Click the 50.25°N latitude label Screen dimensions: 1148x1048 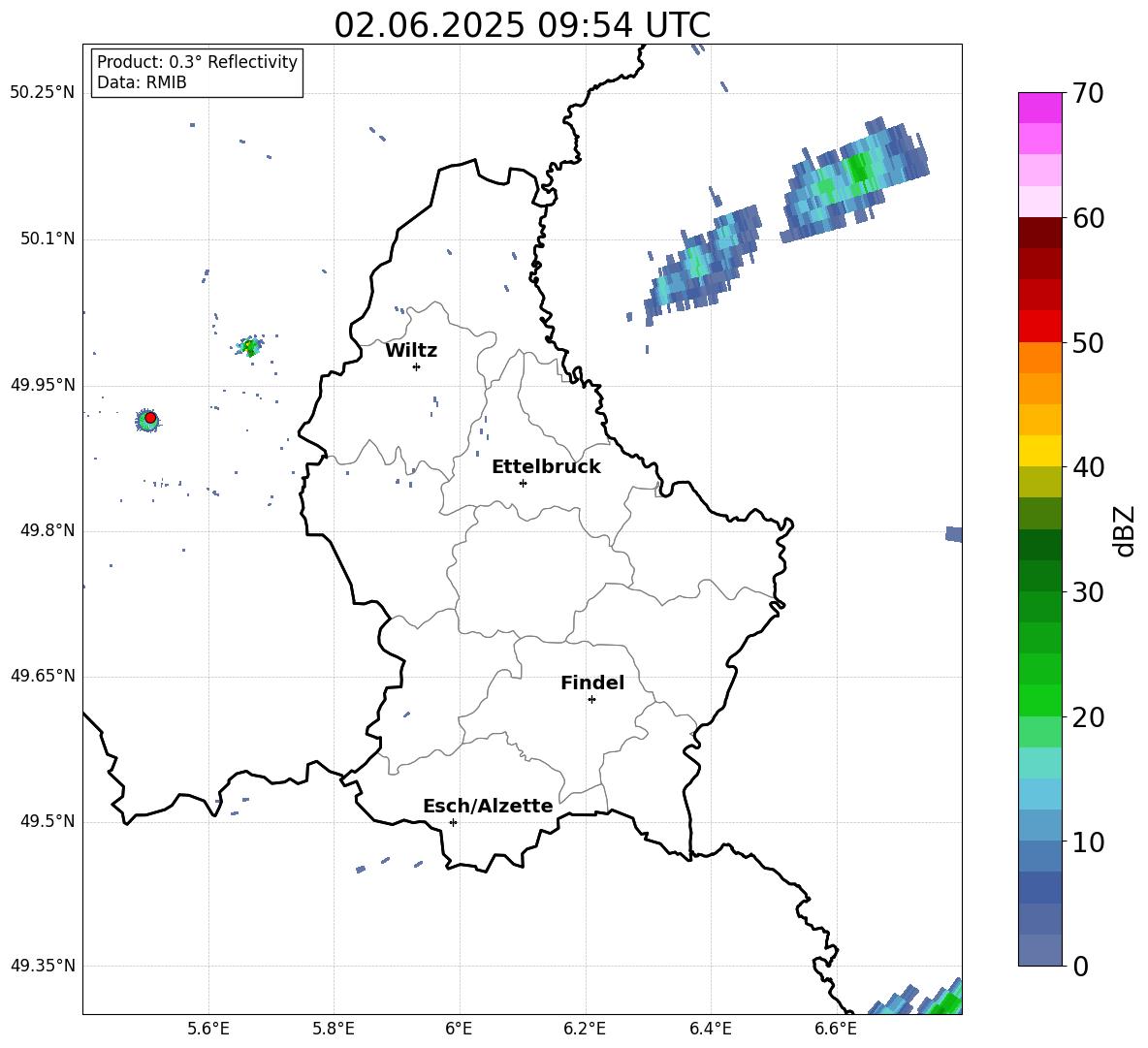[43, 93]
